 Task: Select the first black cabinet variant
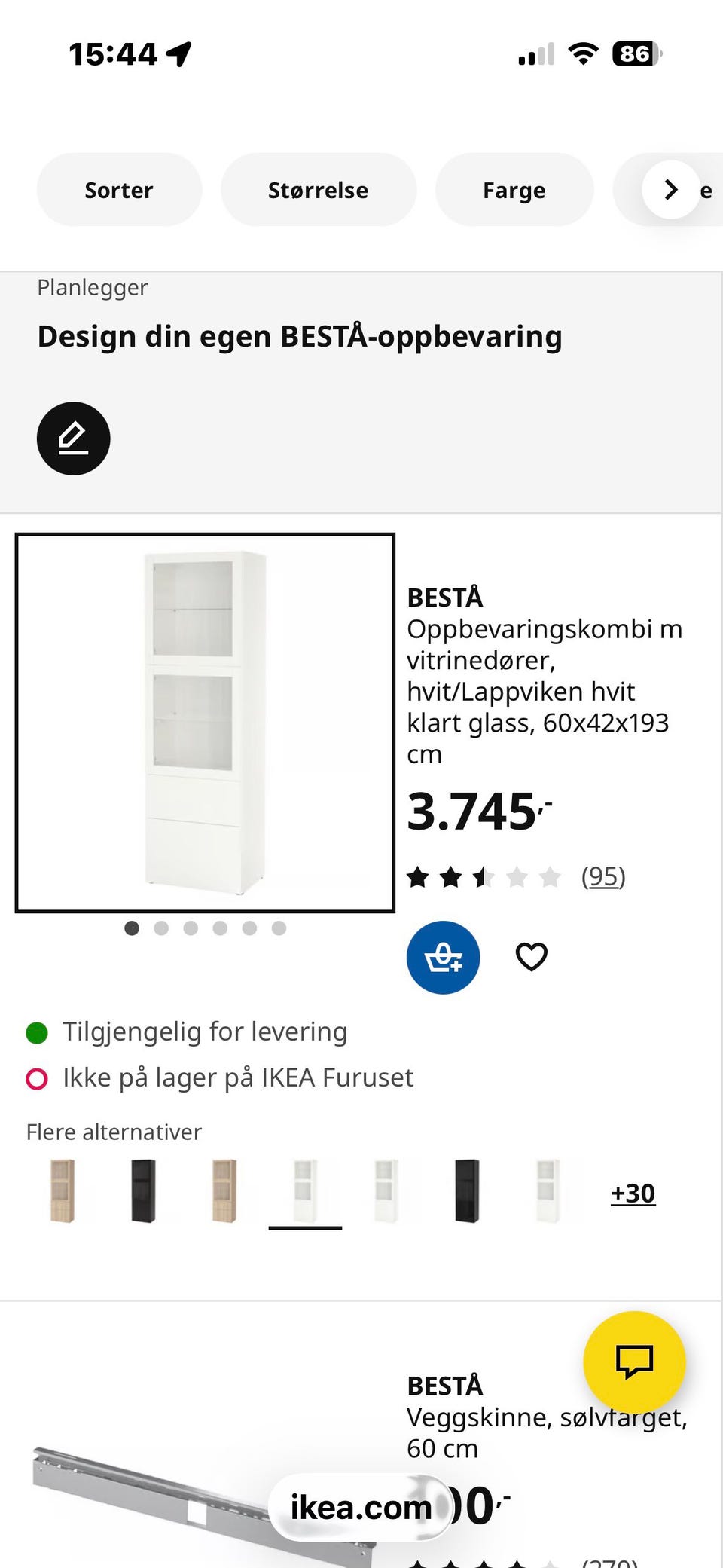pos(143,1191)
